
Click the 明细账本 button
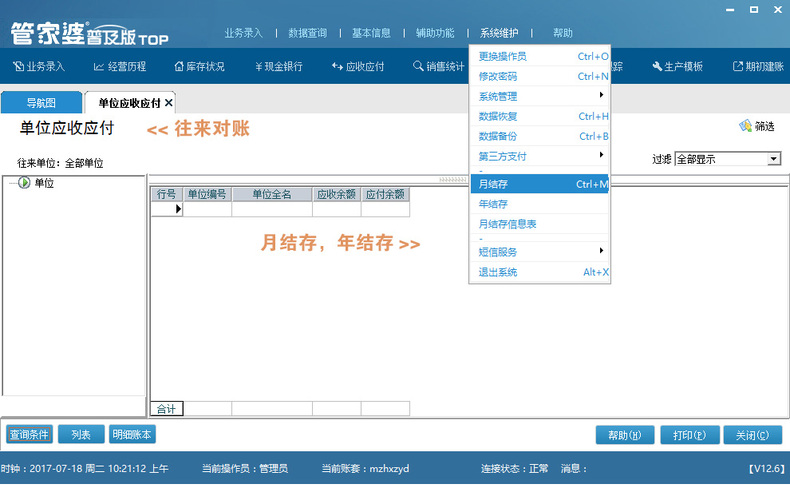tap(132, 435)
